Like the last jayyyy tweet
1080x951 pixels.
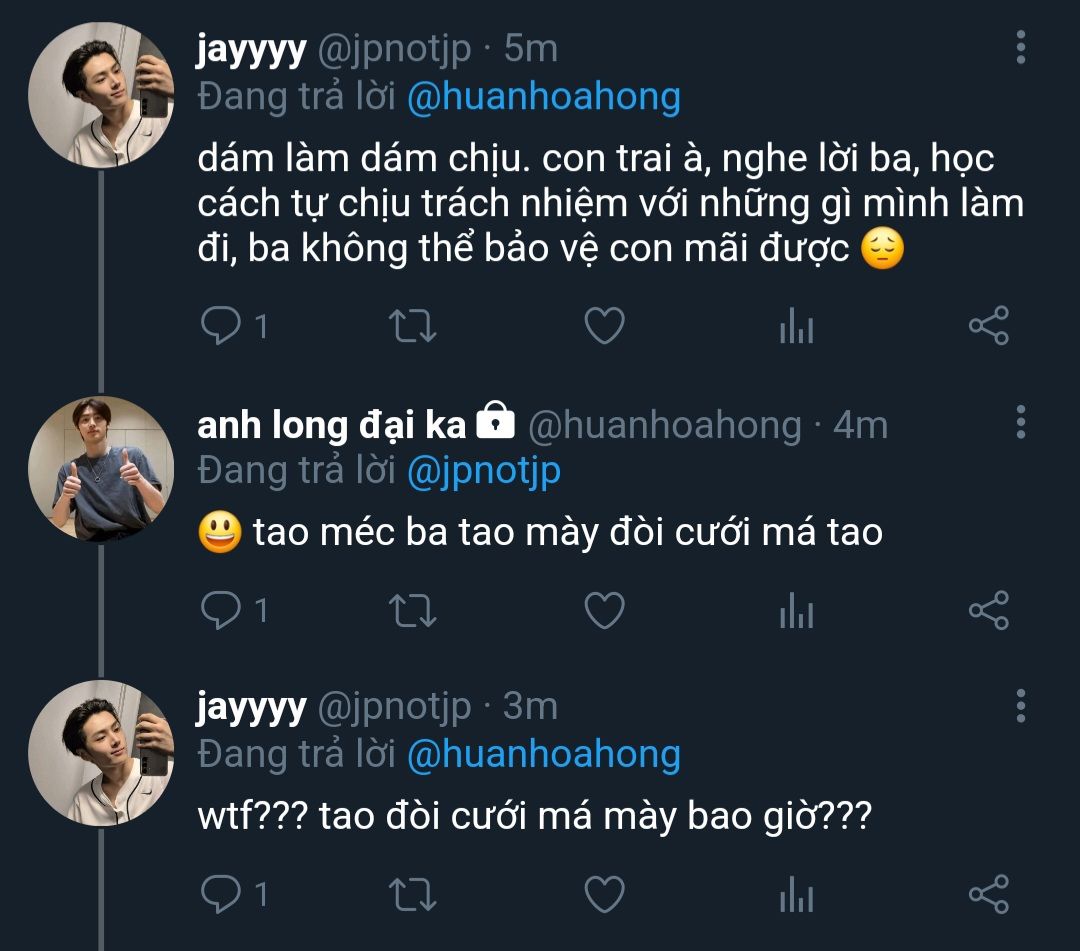point(604,894)
